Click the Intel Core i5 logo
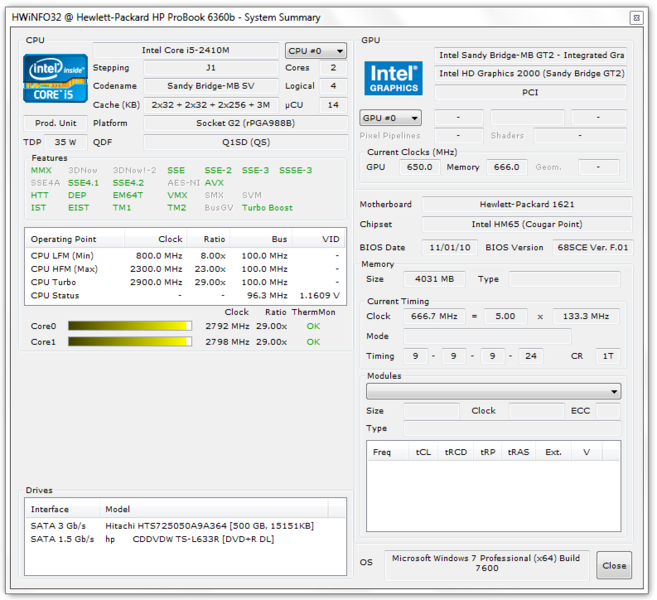 tap(55, 78)
